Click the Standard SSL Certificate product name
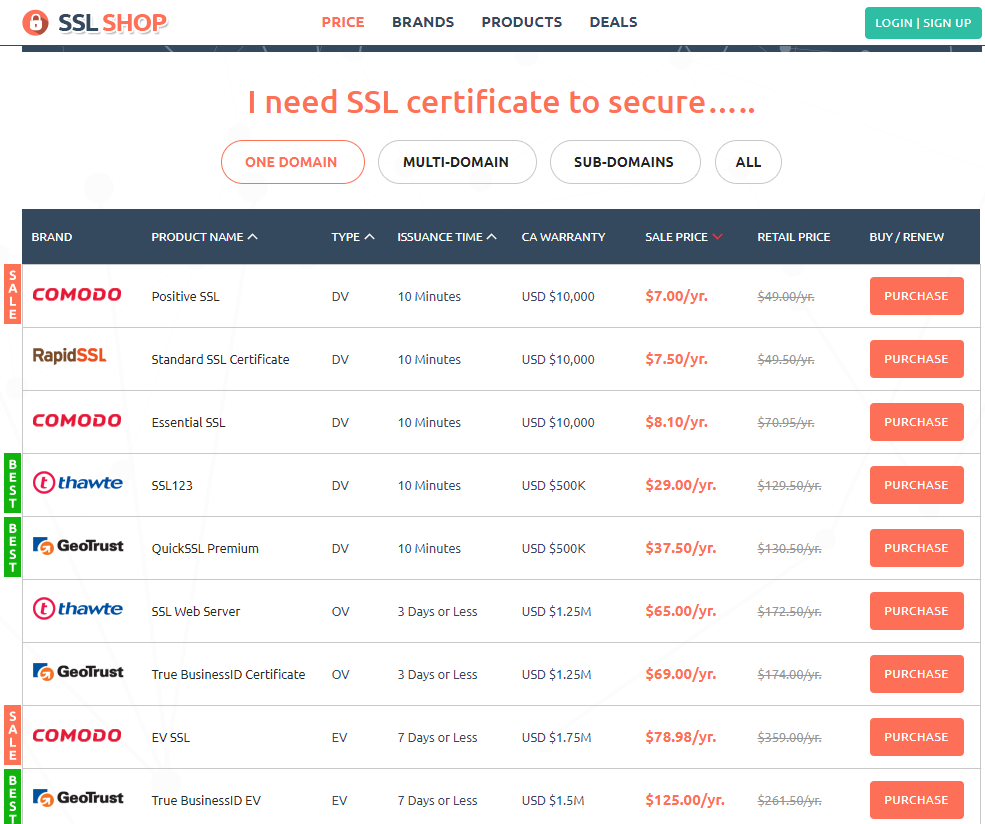The image size is (985, 824). click(x=220, y=359)
